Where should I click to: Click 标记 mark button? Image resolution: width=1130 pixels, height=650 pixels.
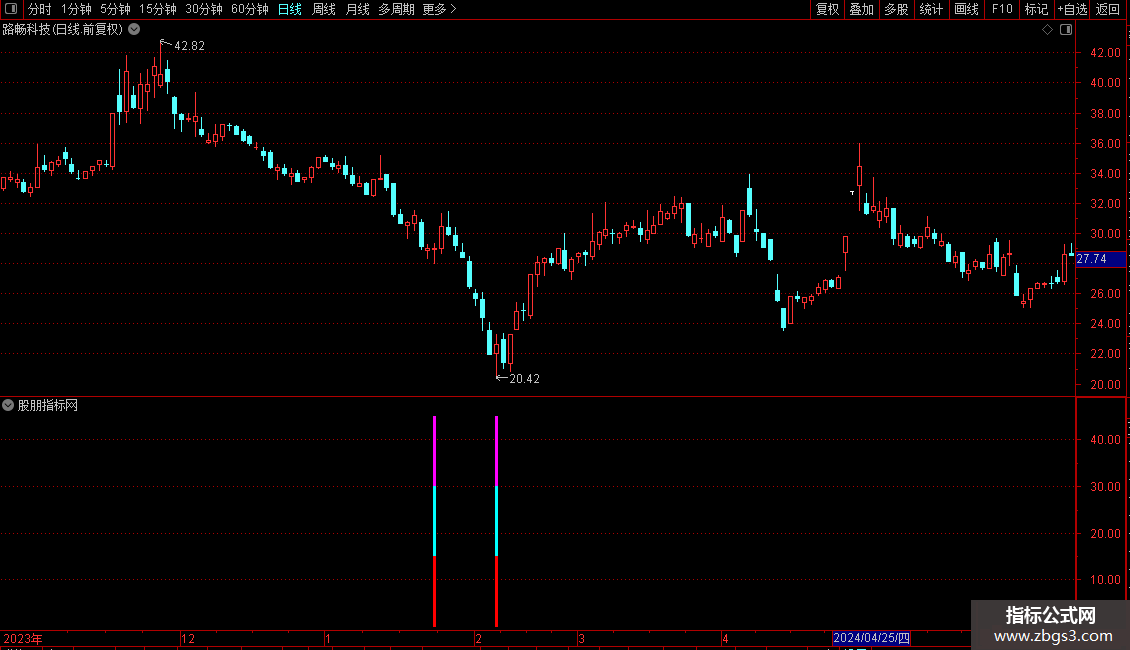click(1036, 9)
